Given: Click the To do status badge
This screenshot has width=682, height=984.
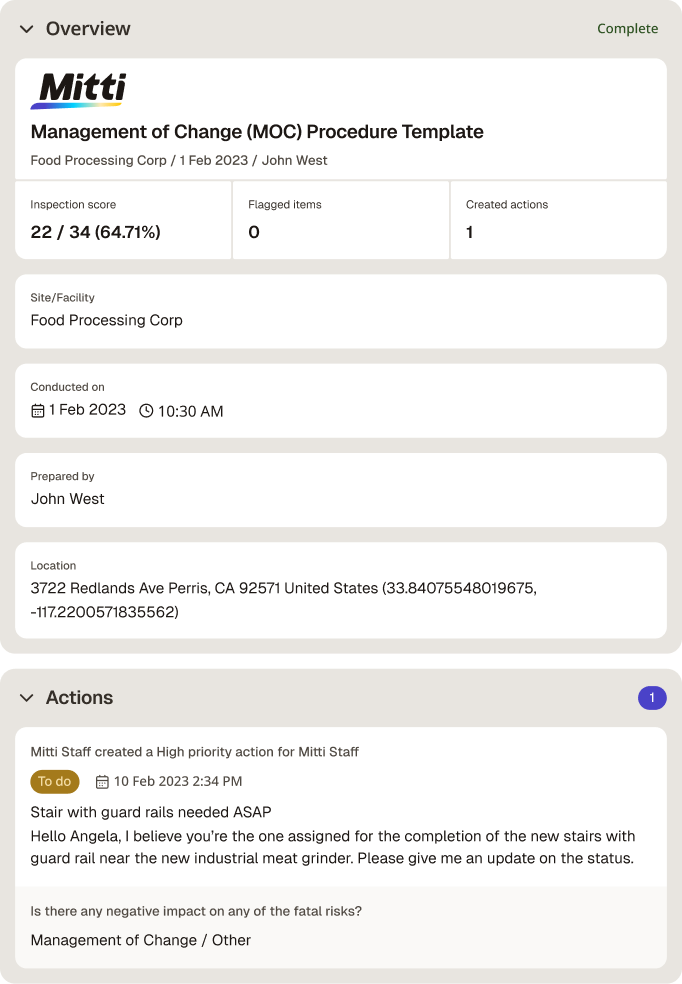Looking at the screenshot, I should [x=55, y=781].
